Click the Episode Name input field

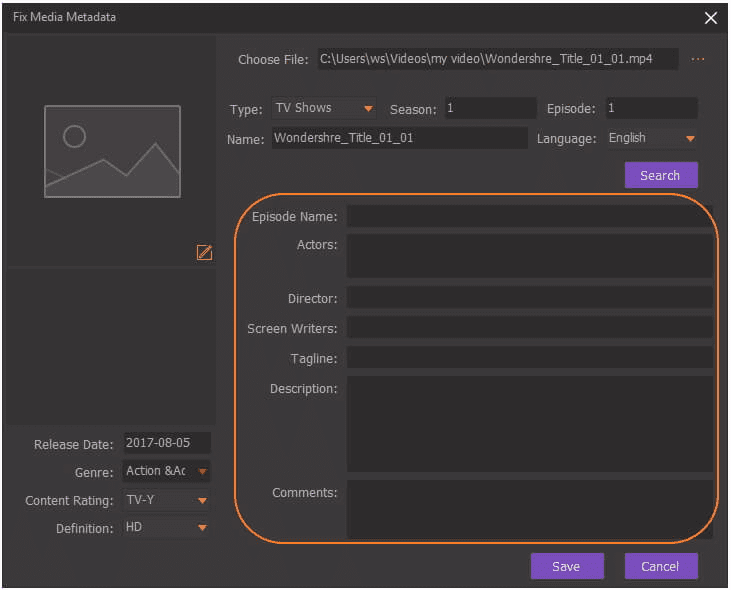(x=529, y=216)
